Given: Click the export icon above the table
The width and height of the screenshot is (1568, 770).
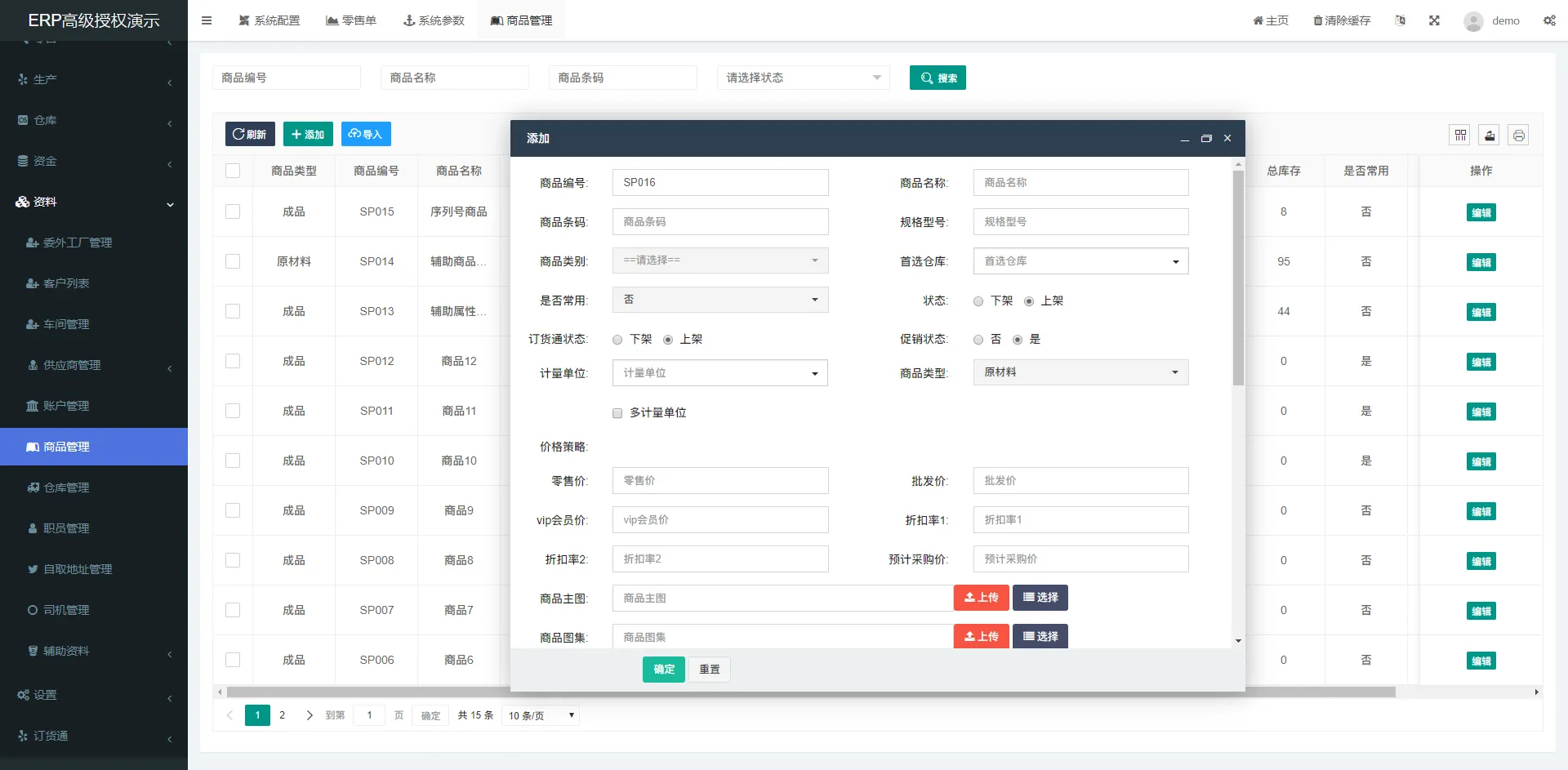Looking at the screenshot, I should (1489, 135).
